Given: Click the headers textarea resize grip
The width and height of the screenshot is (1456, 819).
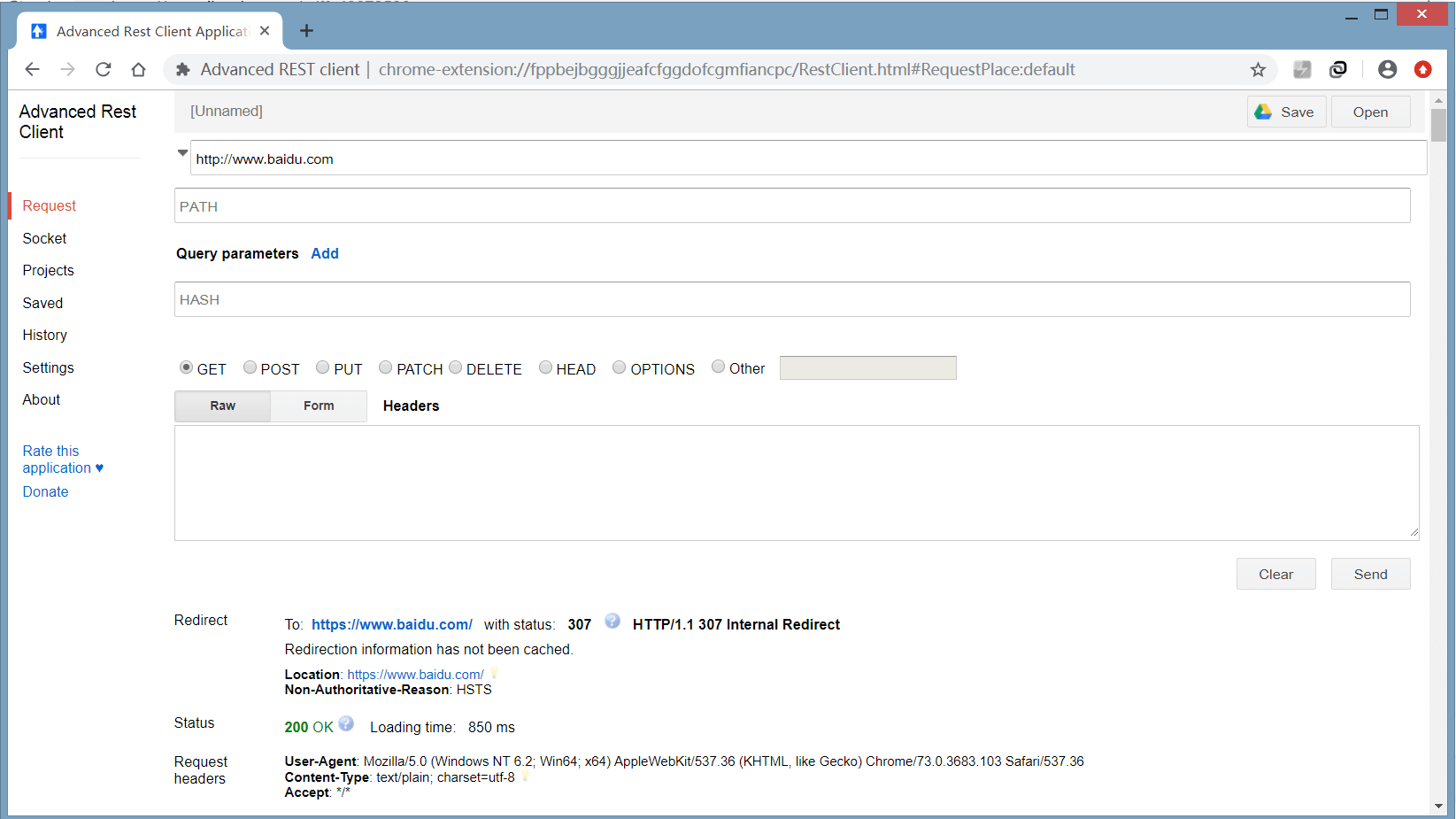Looking at the screenshot, I should tap(1414, 533).
